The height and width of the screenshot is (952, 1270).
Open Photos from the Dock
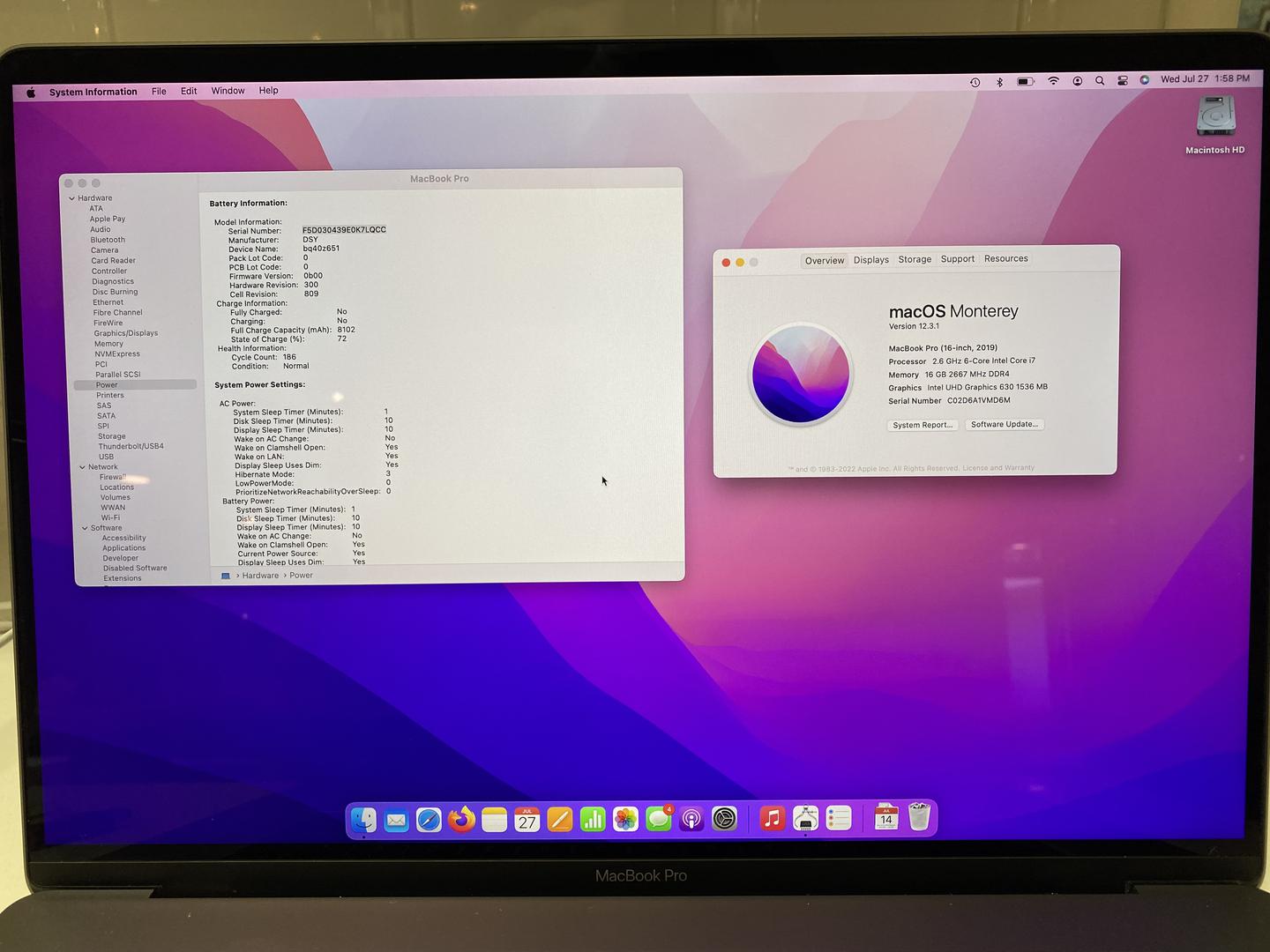point(625,820)
